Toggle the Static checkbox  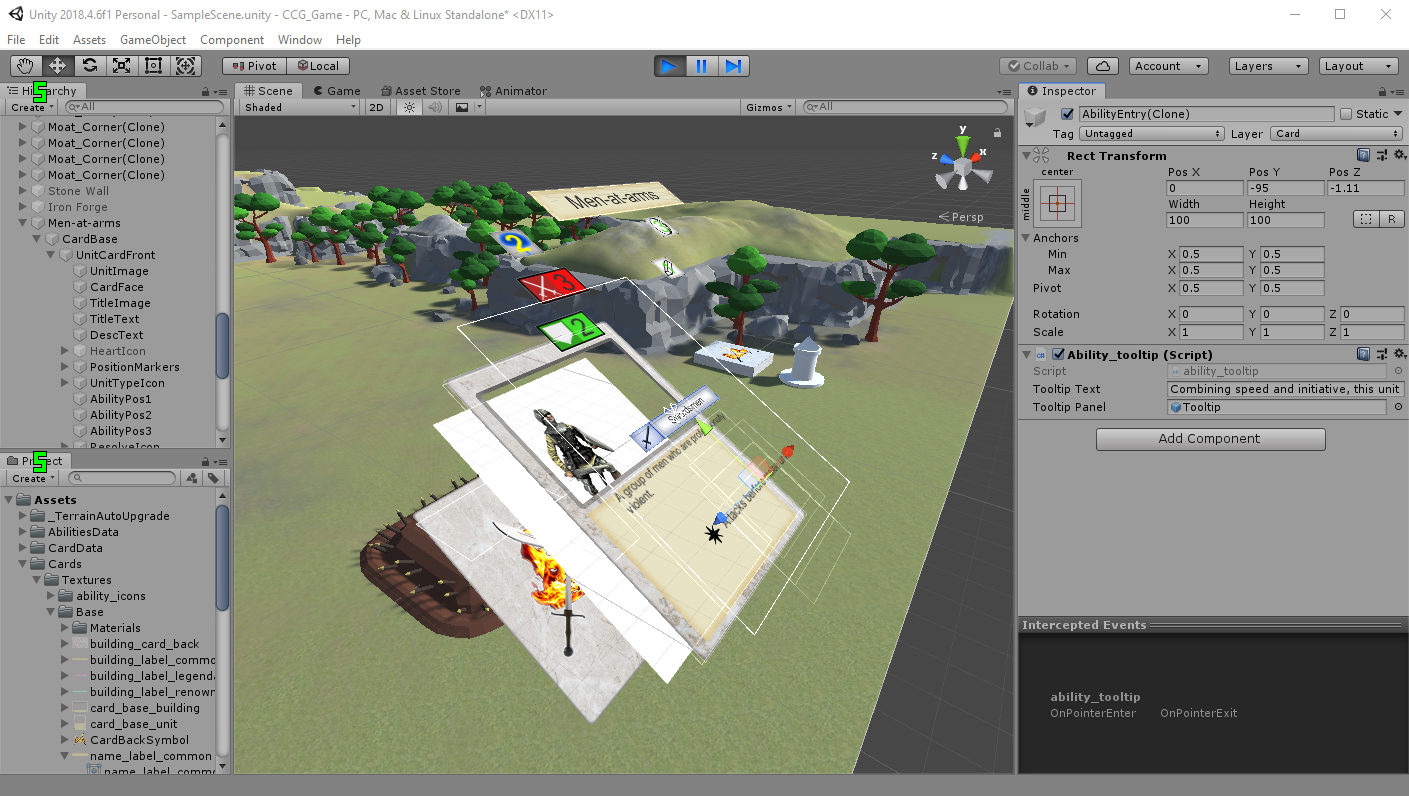(x=1345, y=114)
